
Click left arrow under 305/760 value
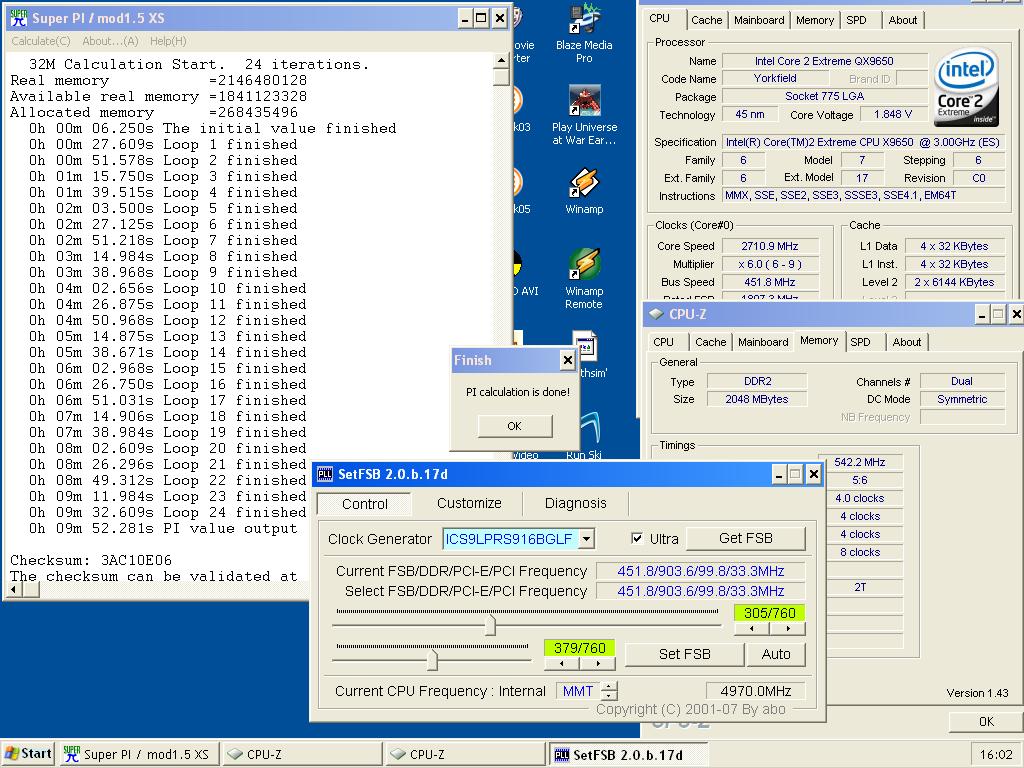(752, 628)
